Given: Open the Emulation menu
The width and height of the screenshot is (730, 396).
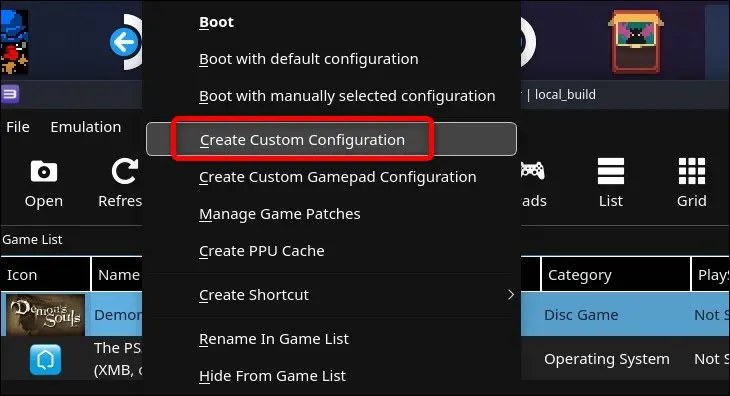Looking at the screenshot, I should 86,127.
